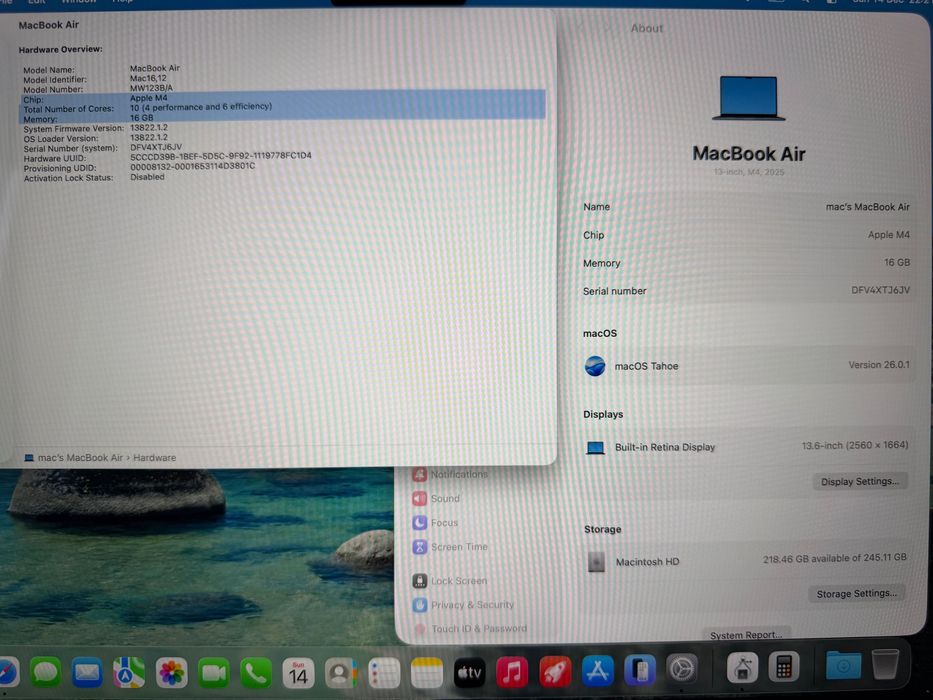Viewport: 933px width, 700px height.
Task: Click the Provisioning UDID value
Action: [x=192, y=166]
